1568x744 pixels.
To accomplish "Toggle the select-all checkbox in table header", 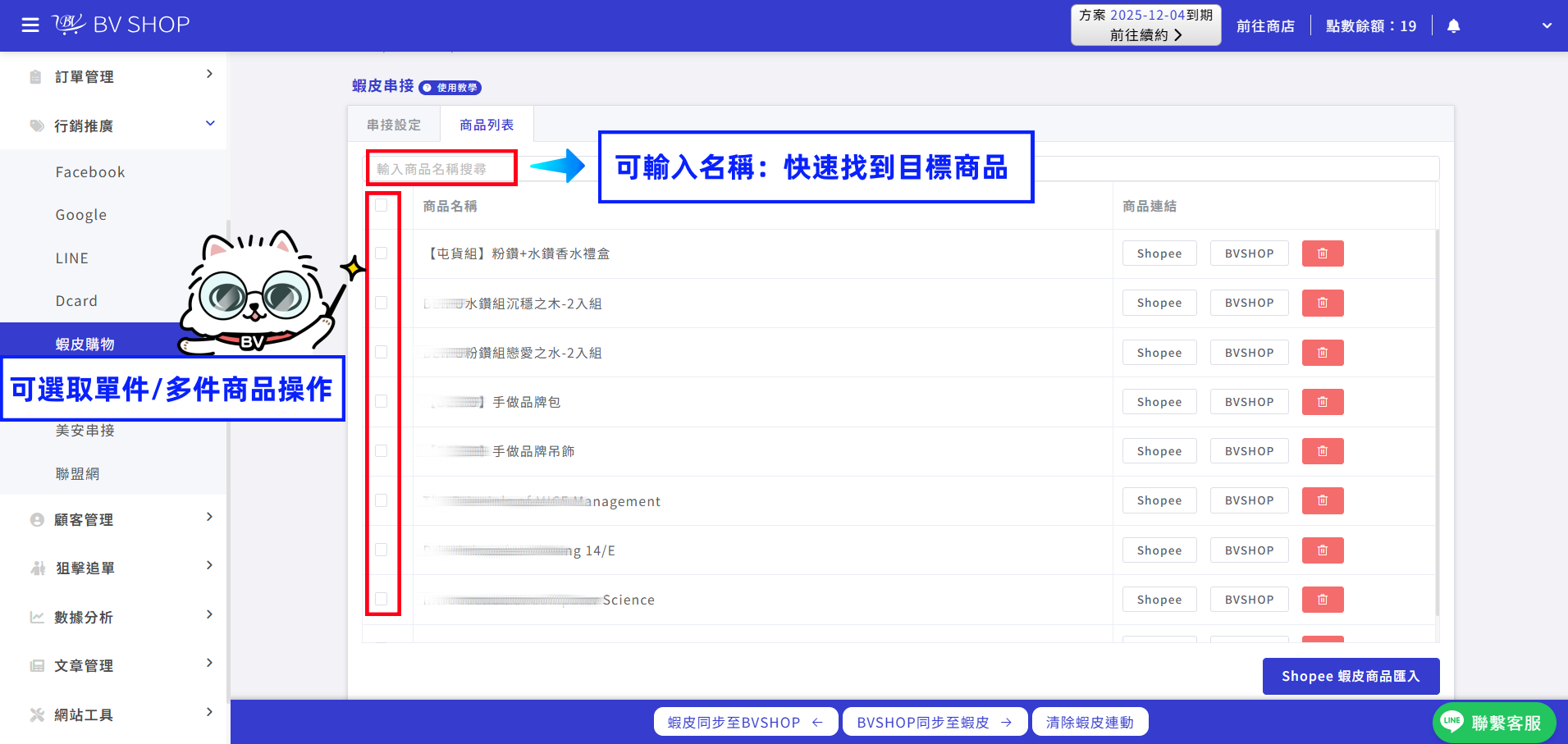I will pos(382,205).
